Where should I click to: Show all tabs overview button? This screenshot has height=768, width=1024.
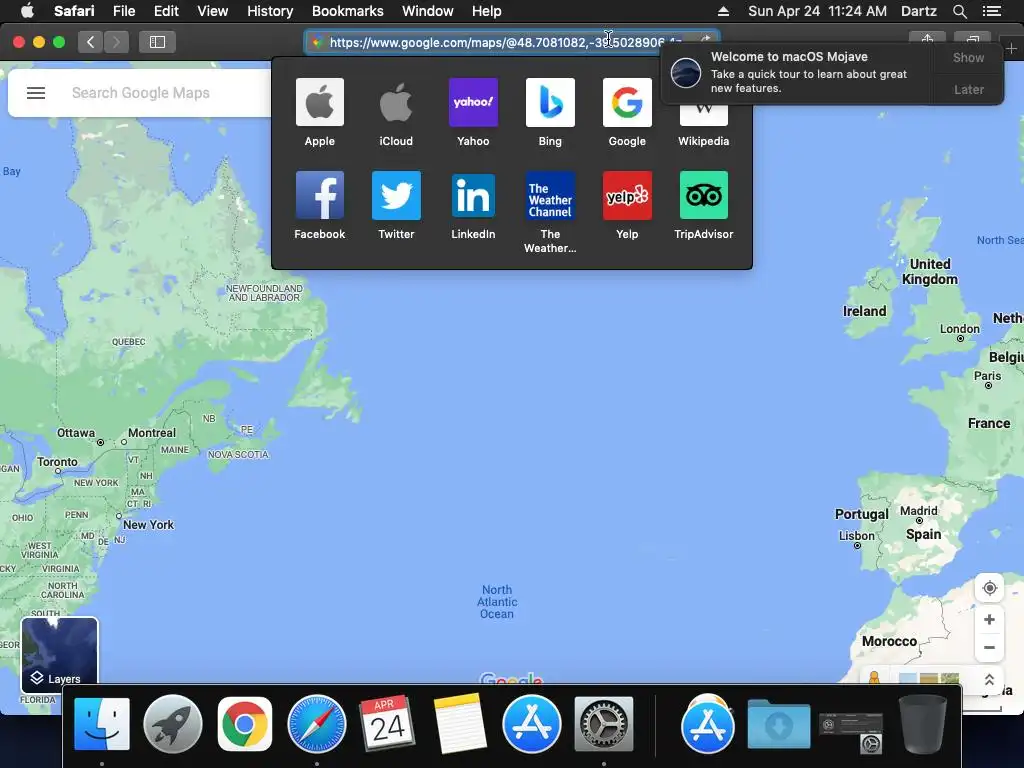pyautogui.click(x=972, y=39)
